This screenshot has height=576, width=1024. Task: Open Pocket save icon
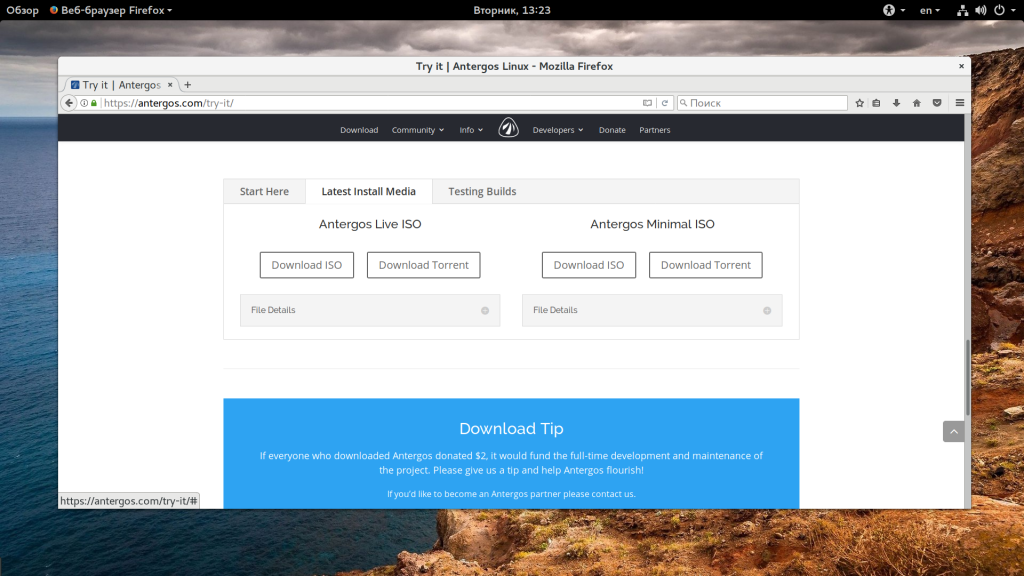coord(937,103)
